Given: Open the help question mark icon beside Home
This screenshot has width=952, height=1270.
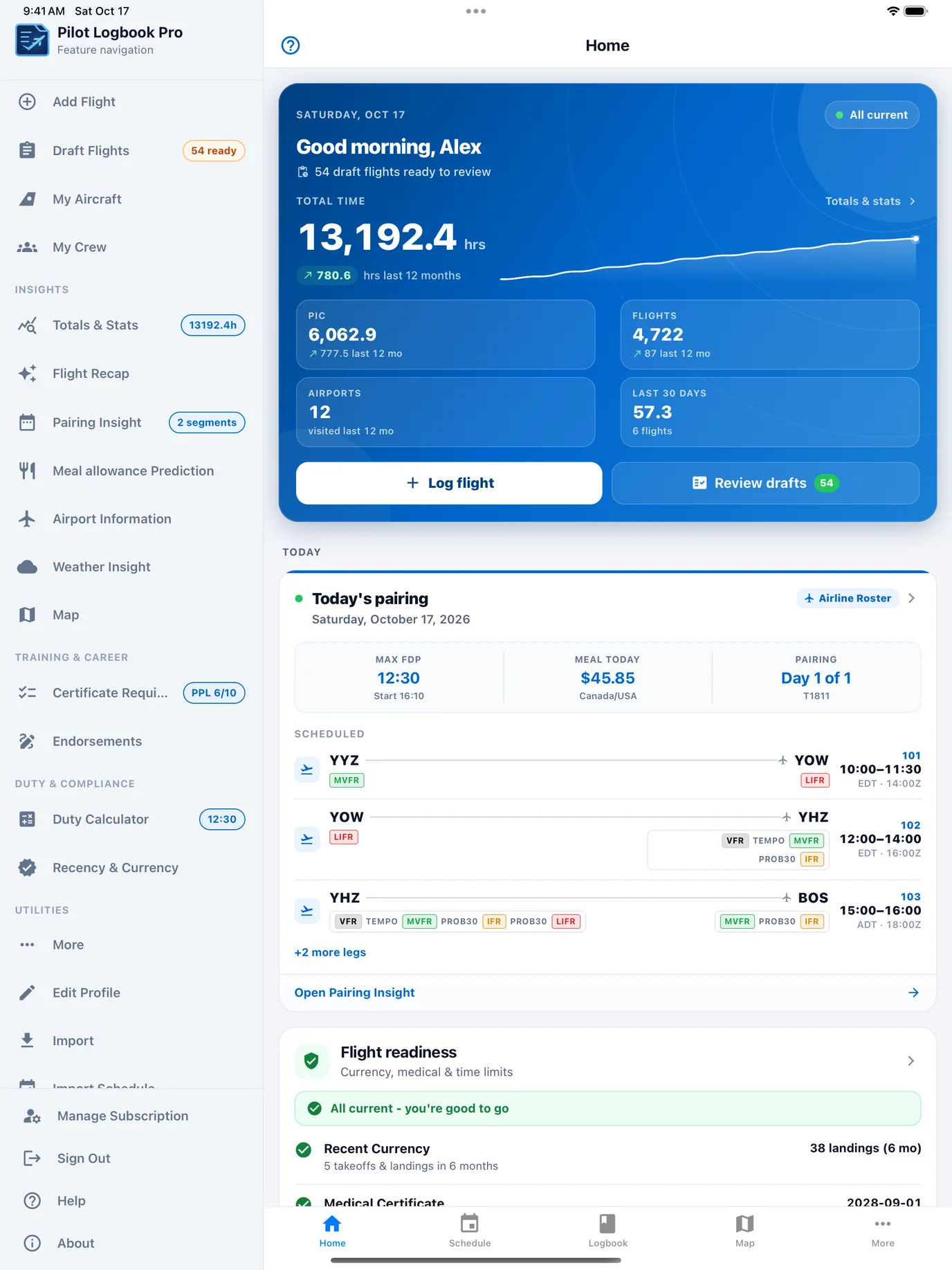Looking at the screenshot, I should point(291,46).
